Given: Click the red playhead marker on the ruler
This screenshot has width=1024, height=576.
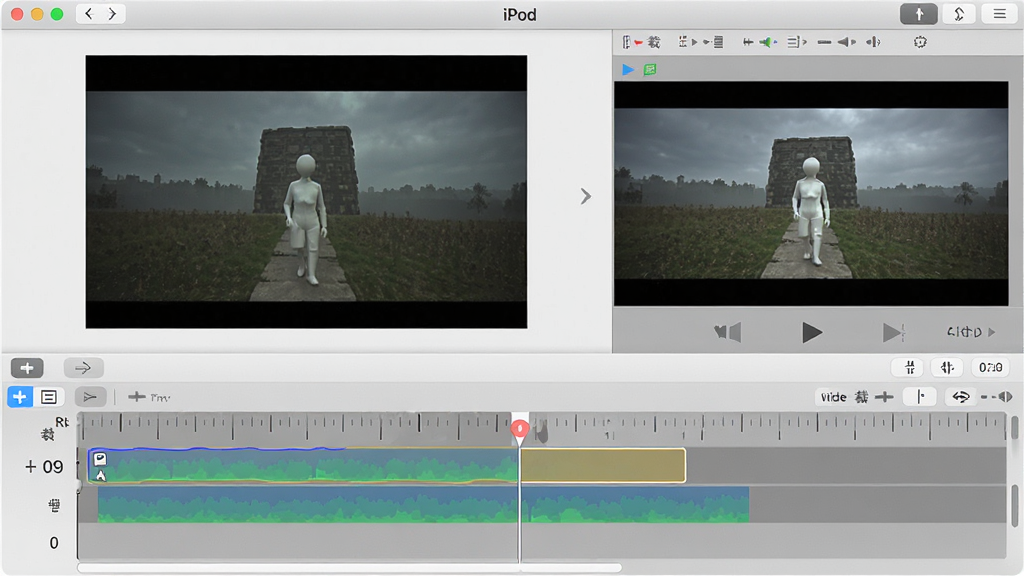Looking at the screenshot, I should pos(520,429).
